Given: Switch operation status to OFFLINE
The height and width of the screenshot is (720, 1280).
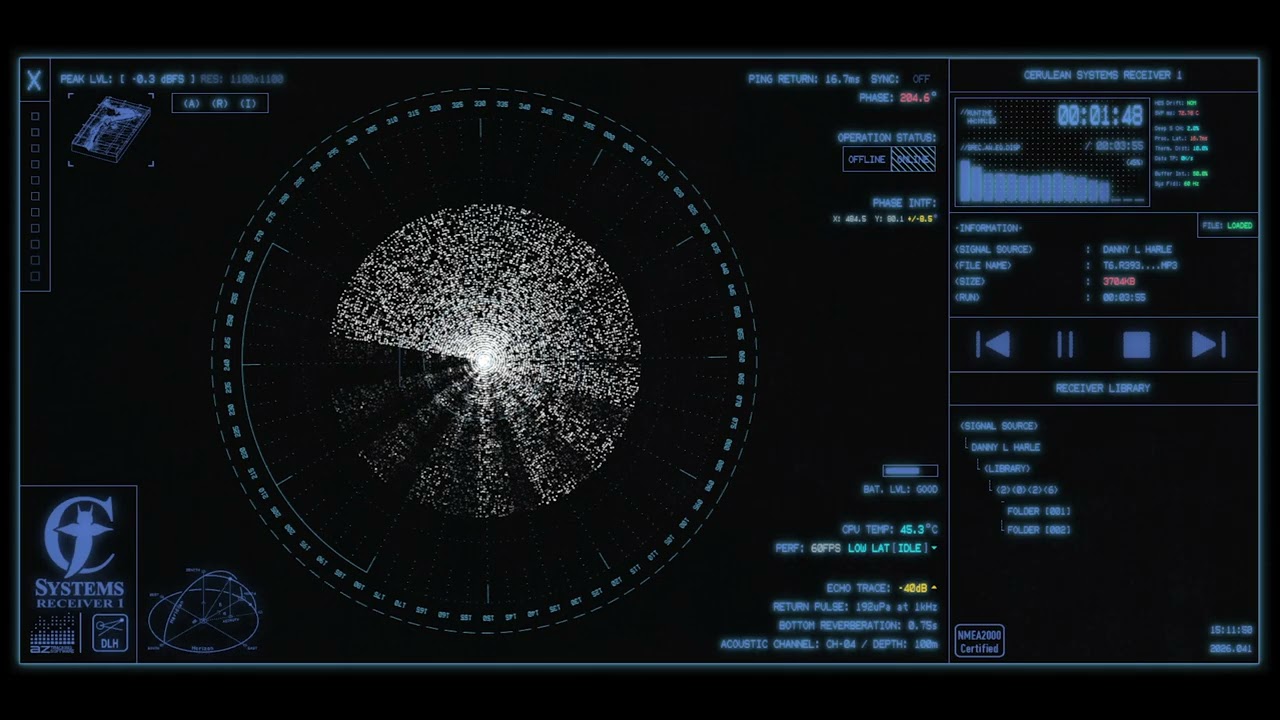Looking at the screenshot, I should point(867,159).
